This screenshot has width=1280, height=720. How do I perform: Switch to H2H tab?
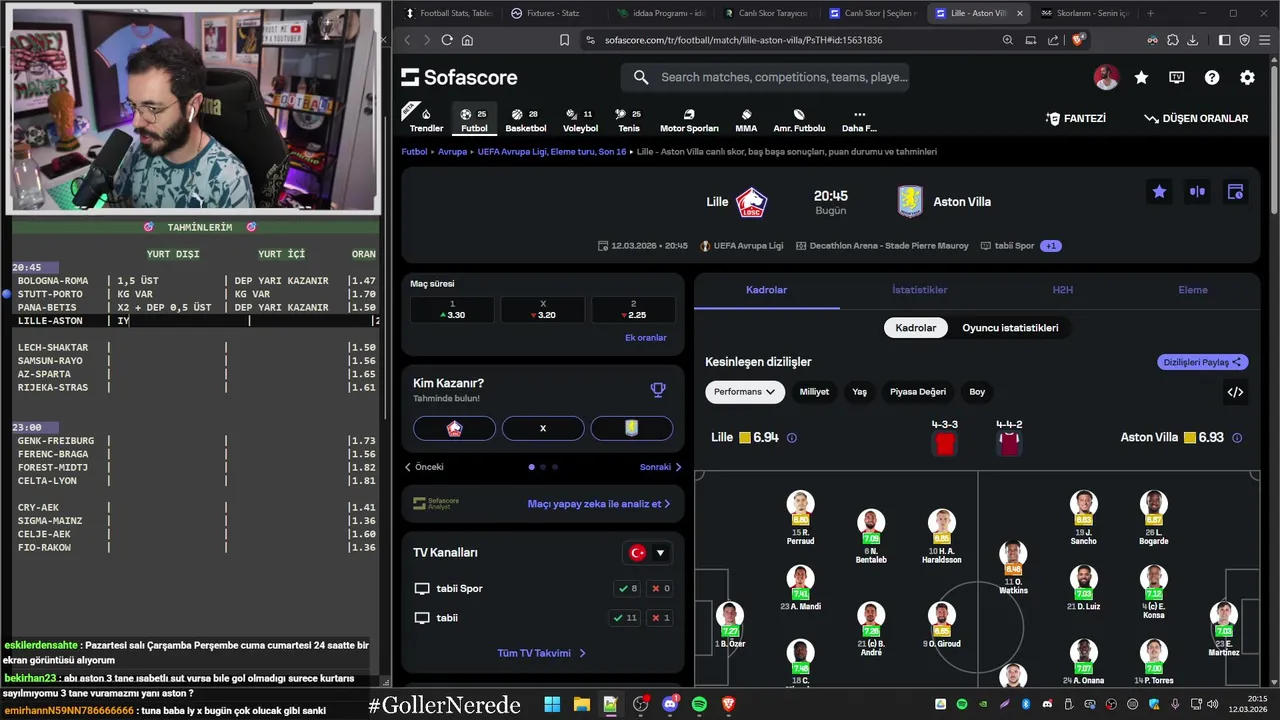(1063, 290)
